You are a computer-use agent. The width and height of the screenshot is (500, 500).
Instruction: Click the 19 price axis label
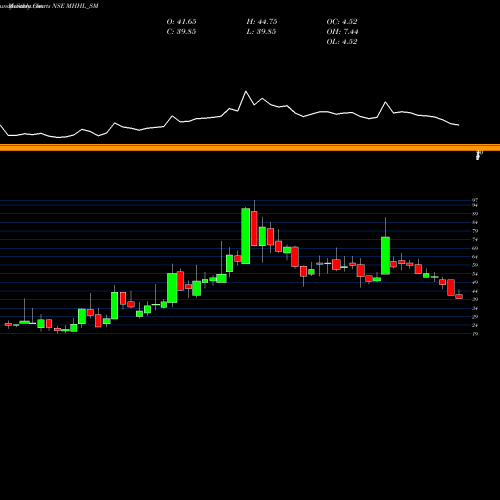[x=475, y=334]
